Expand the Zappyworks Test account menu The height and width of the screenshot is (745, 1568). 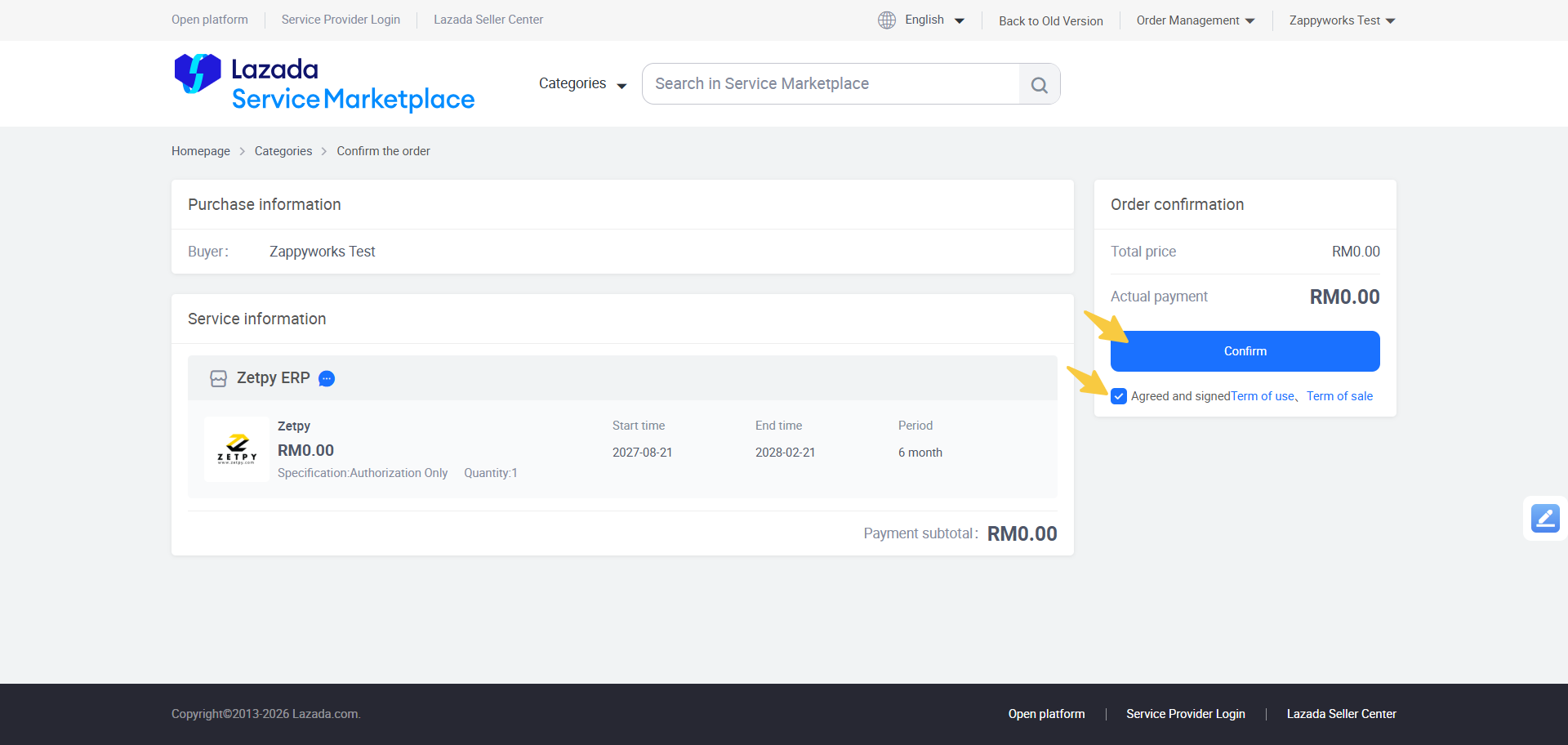click(x=1343, y=20)
